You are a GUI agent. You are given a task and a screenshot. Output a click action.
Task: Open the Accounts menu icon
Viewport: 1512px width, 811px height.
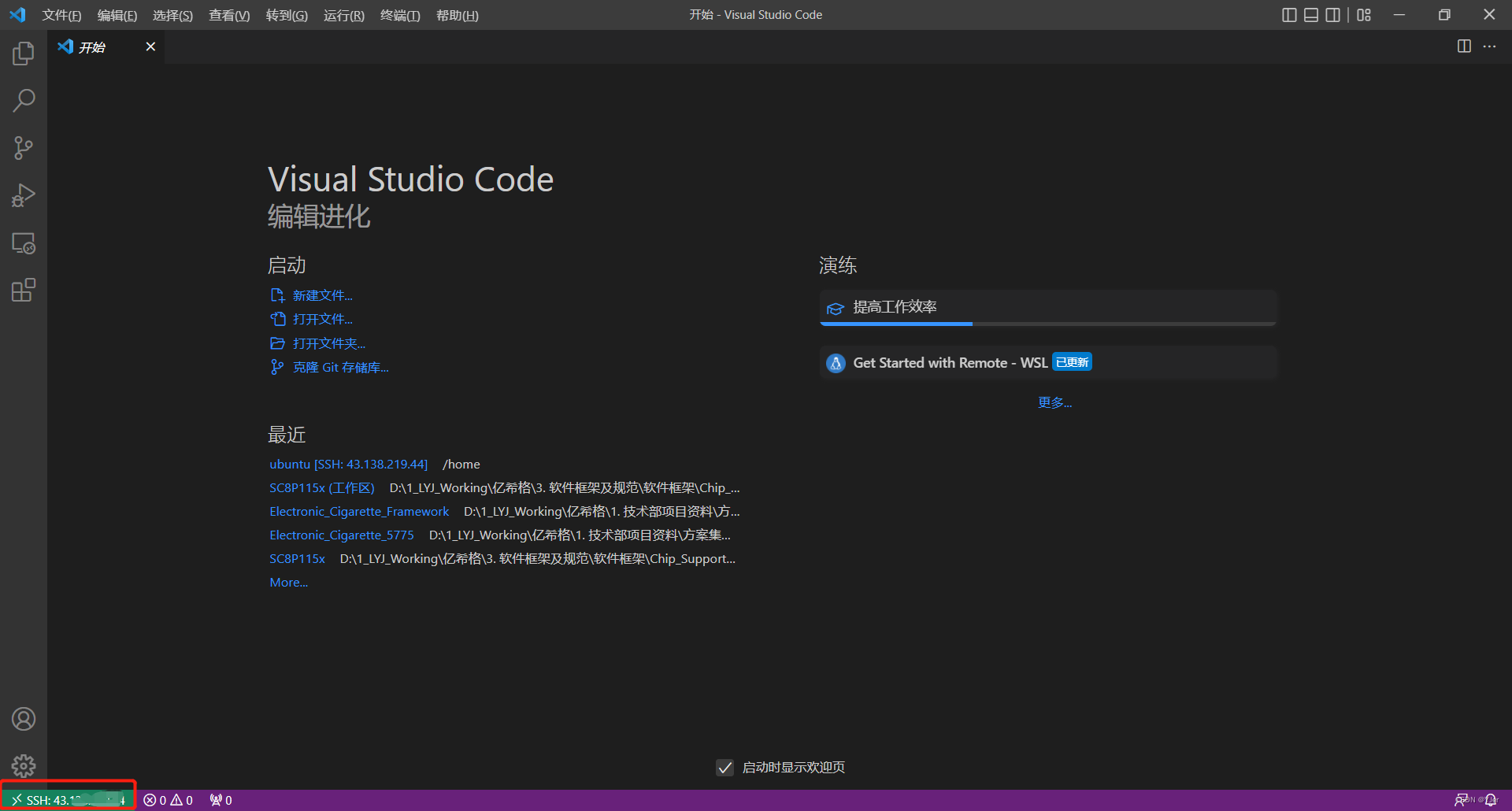[24, 719]
